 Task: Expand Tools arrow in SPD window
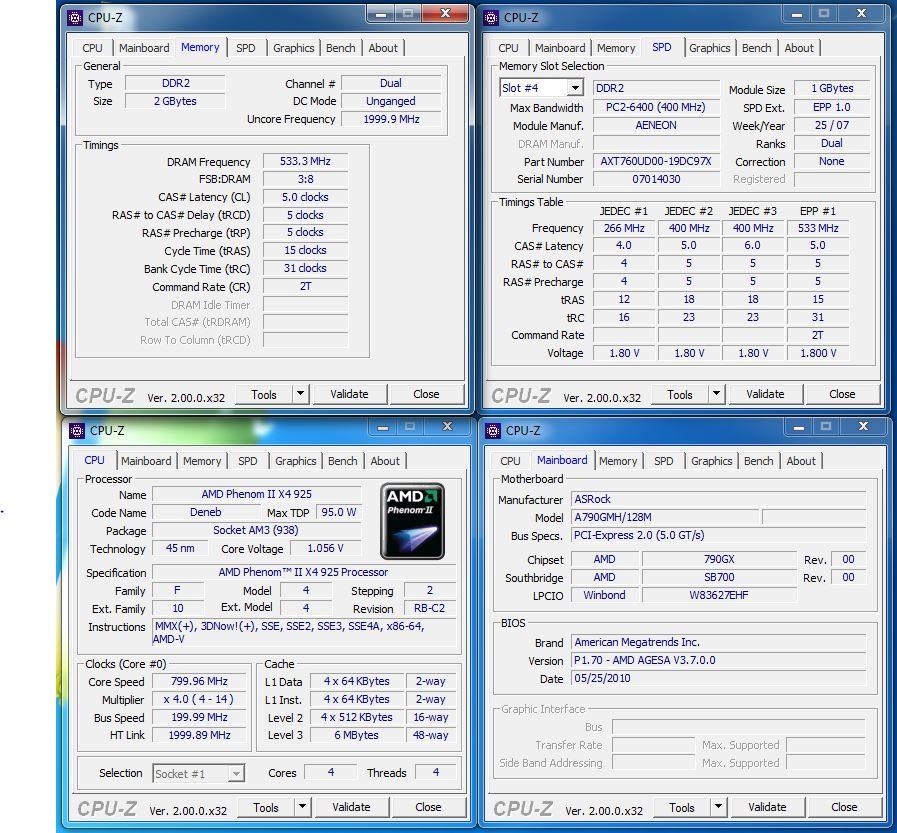(716, 394)
